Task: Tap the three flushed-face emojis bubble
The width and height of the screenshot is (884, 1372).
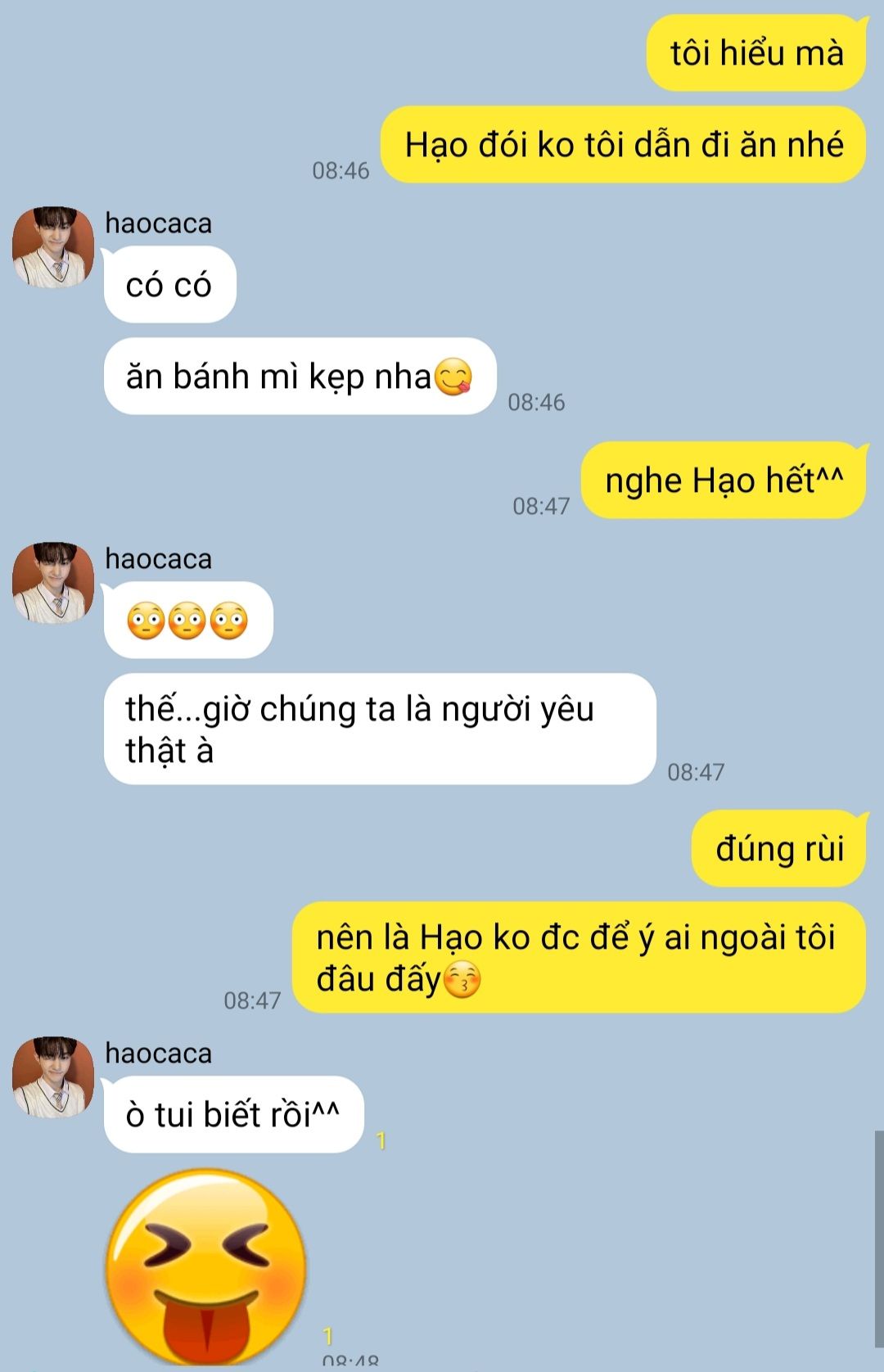Action: tap(188, 620)
